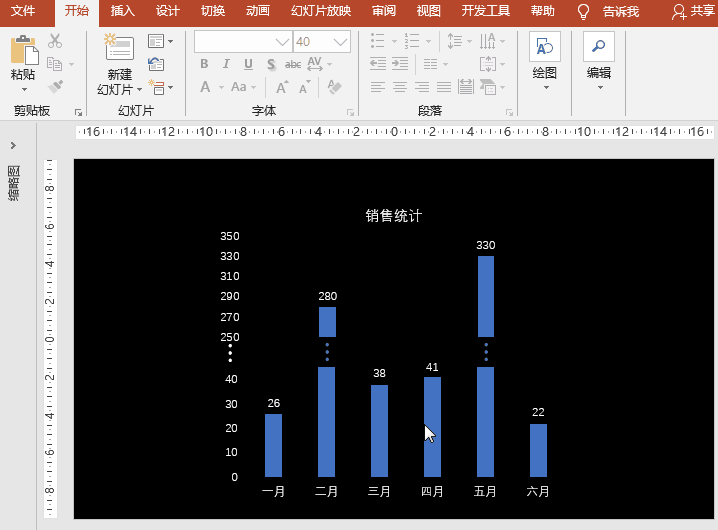Switch to the 插入 Insert tab
The width and height of the screenshot is (718, 530).
[123, 11]
